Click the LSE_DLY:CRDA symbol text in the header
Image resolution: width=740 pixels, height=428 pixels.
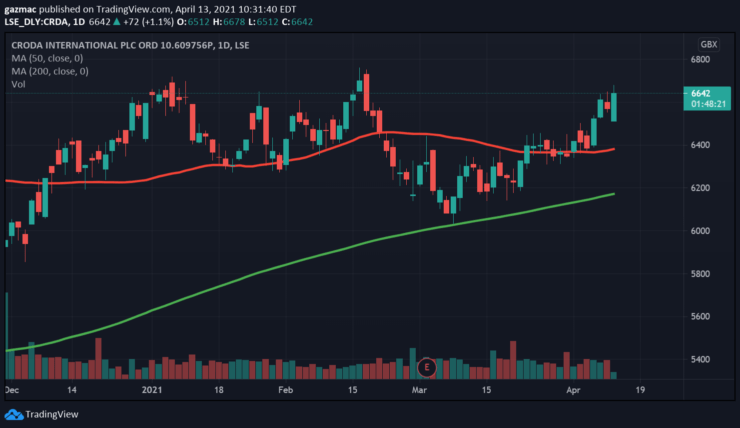click(36, 22)
